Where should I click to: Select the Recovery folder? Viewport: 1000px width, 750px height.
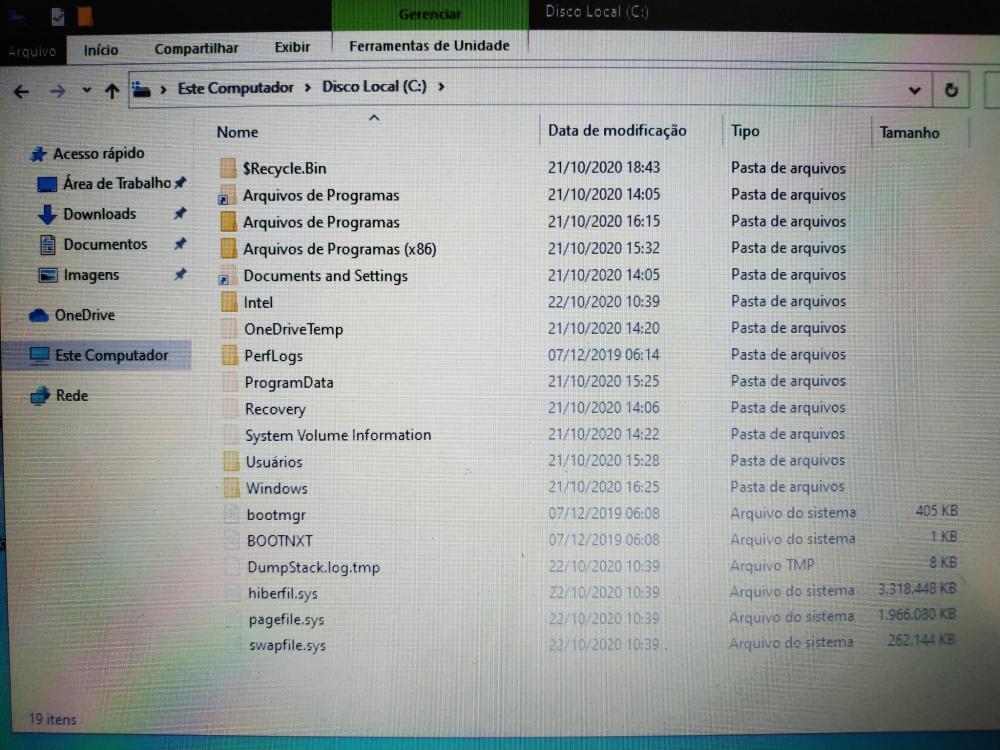[x=275, y=409]
